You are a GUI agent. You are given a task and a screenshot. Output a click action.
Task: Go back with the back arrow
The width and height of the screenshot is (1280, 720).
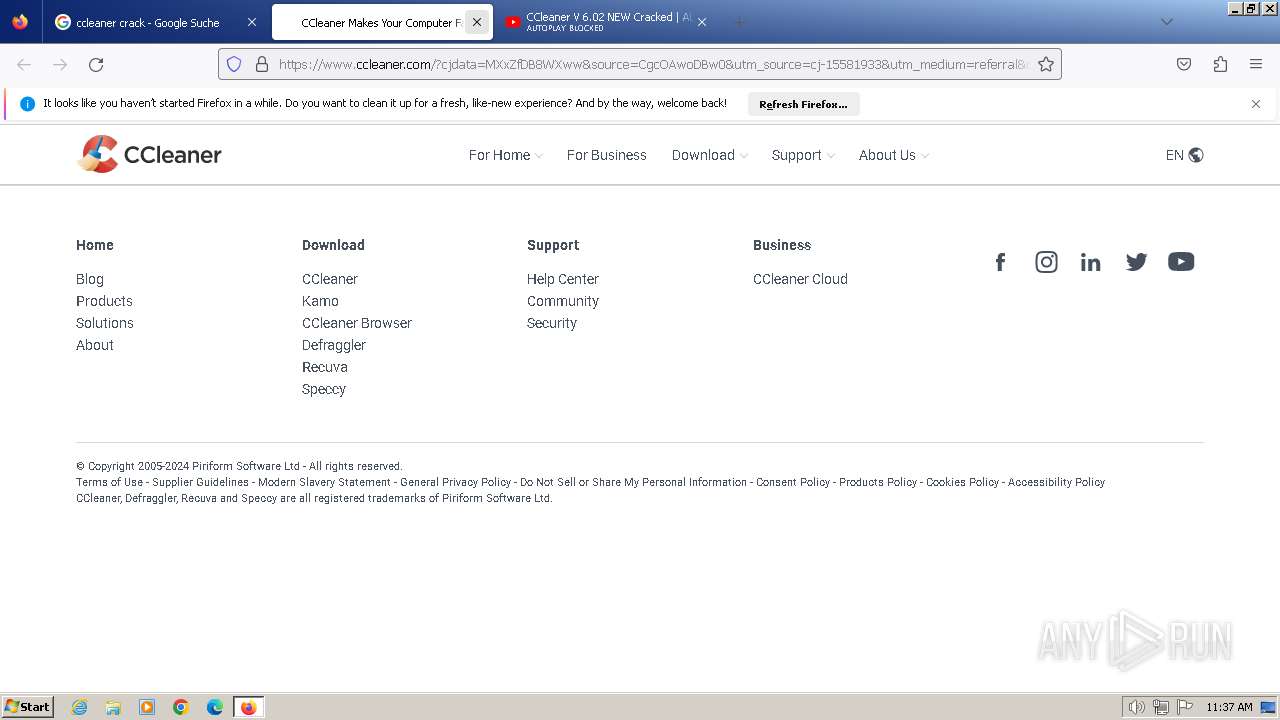[x=24, y=64]
